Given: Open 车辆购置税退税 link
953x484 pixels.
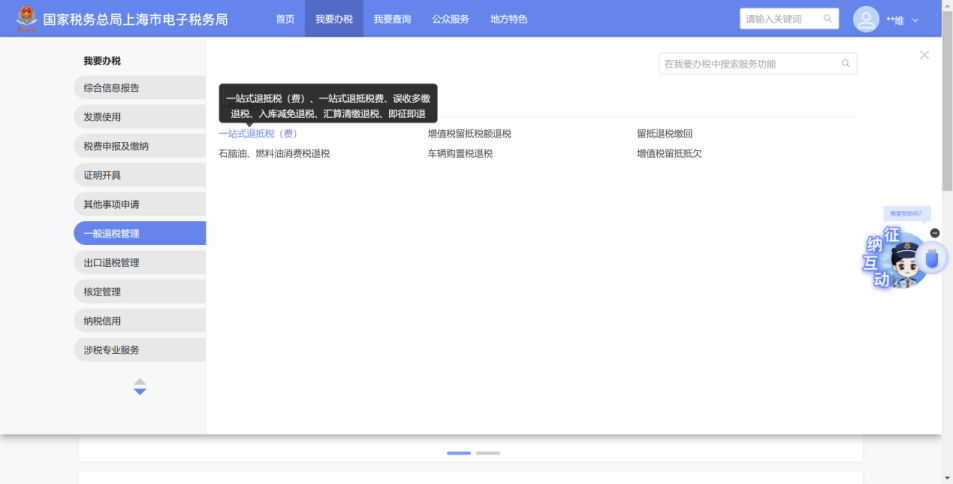Looking at the screenshot, I should (x=460, y=154).
